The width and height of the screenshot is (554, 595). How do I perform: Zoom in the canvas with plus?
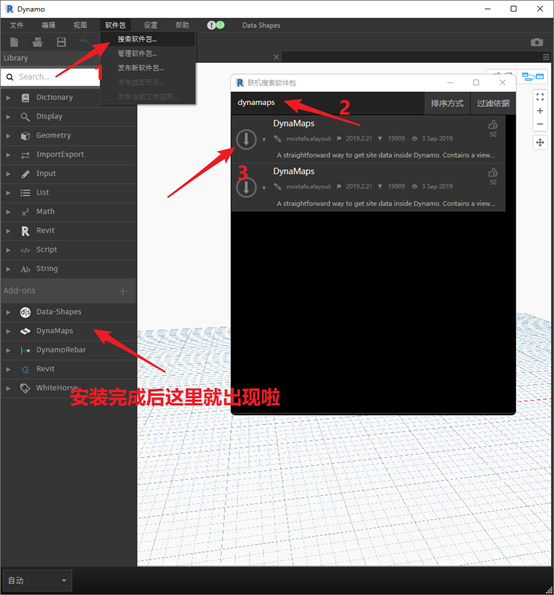540,111
